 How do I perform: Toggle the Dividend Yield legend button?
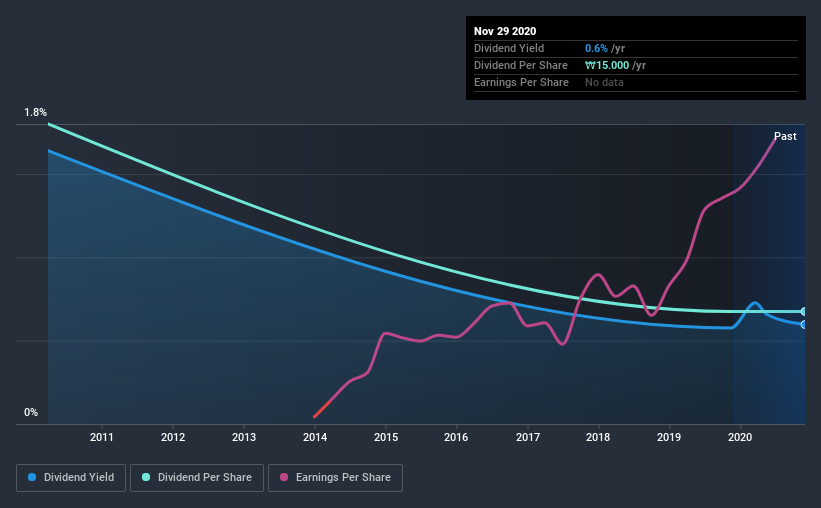tap(71, 478)
